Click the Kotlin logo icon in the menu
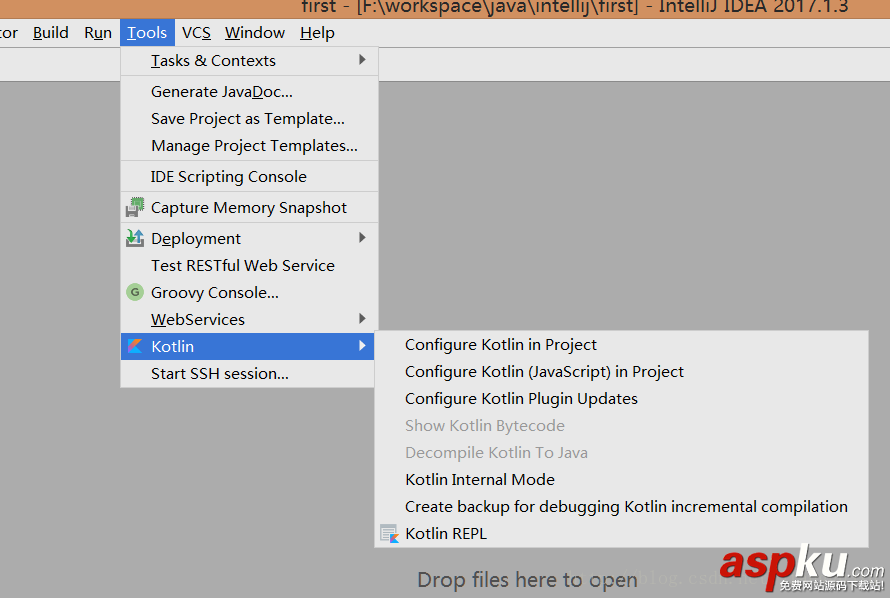The image size is (890, 598). click(135, 346)
